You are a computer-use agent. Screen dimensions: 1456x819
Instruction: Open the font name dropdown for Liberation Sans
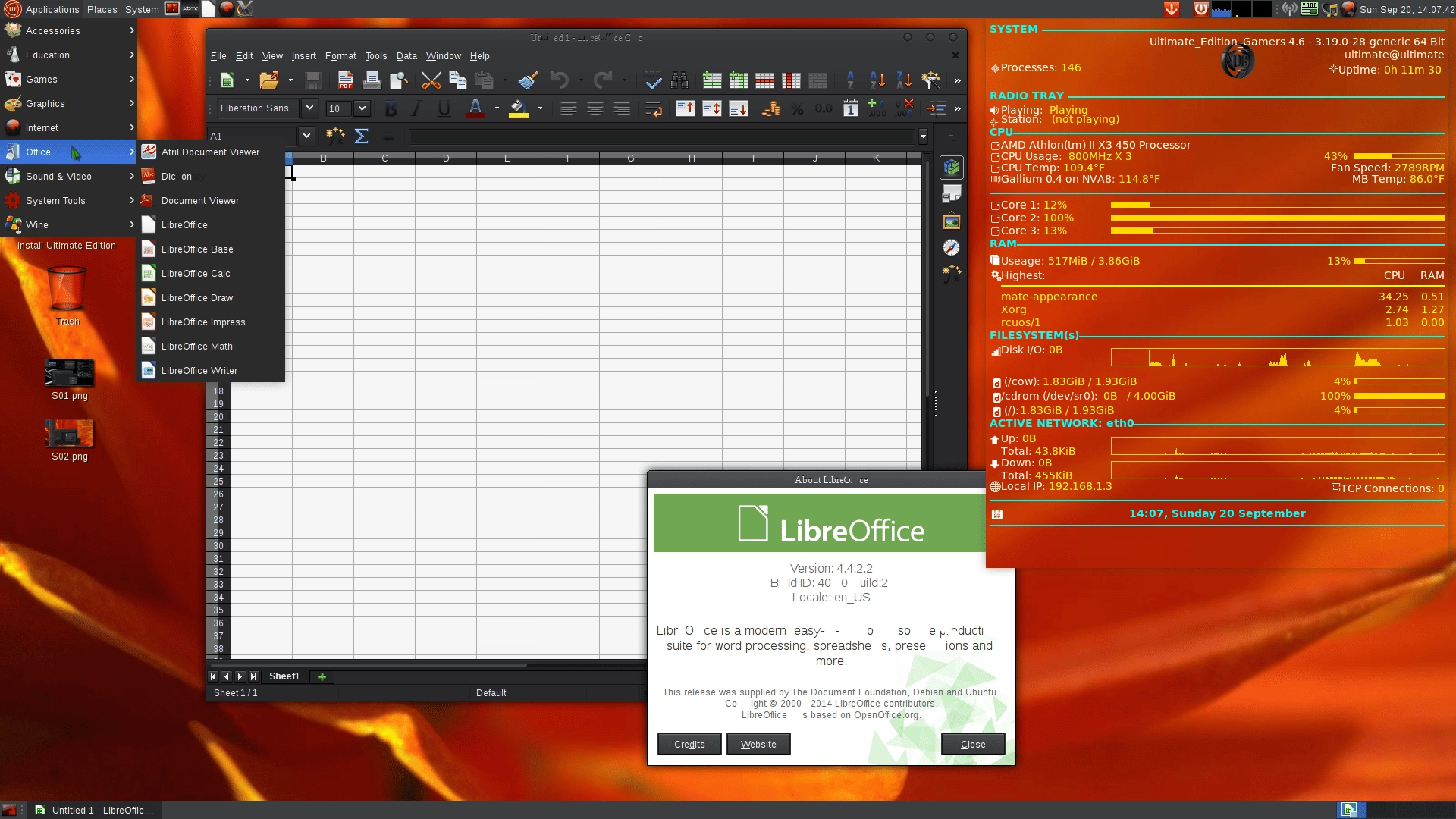309,108
